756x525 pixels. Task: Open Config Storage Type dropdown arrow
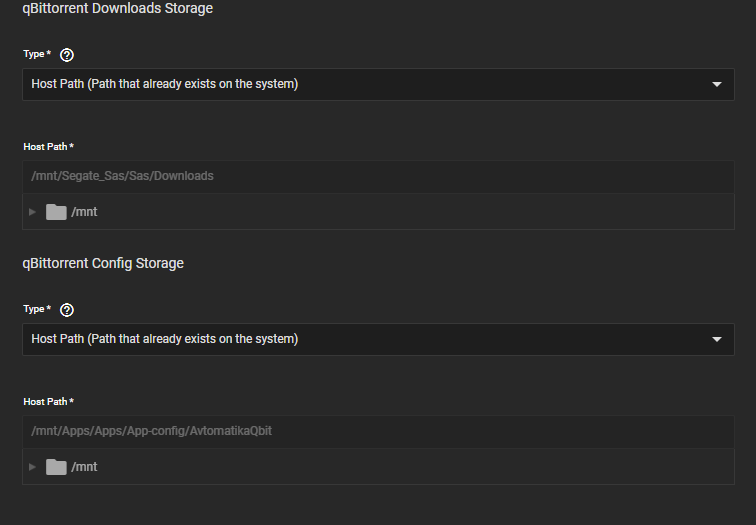click(716, 340)
